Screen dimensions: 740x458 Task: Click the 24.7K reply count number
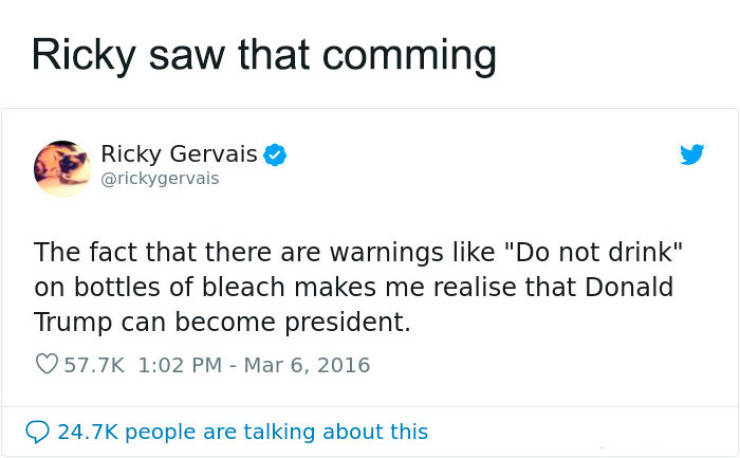[x=87, y=432]
